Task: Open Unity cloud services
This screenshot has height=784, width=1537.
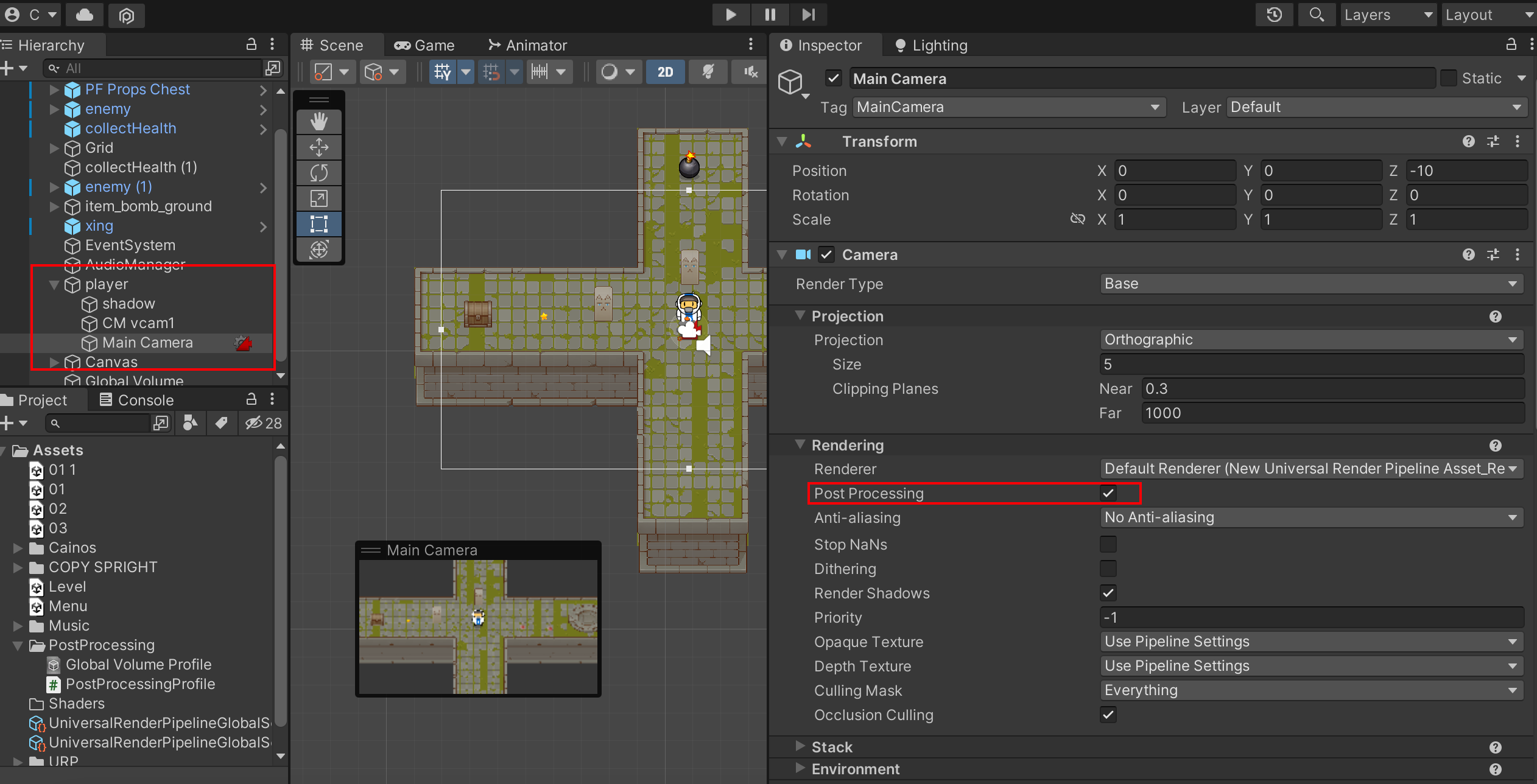Action: 84,15
